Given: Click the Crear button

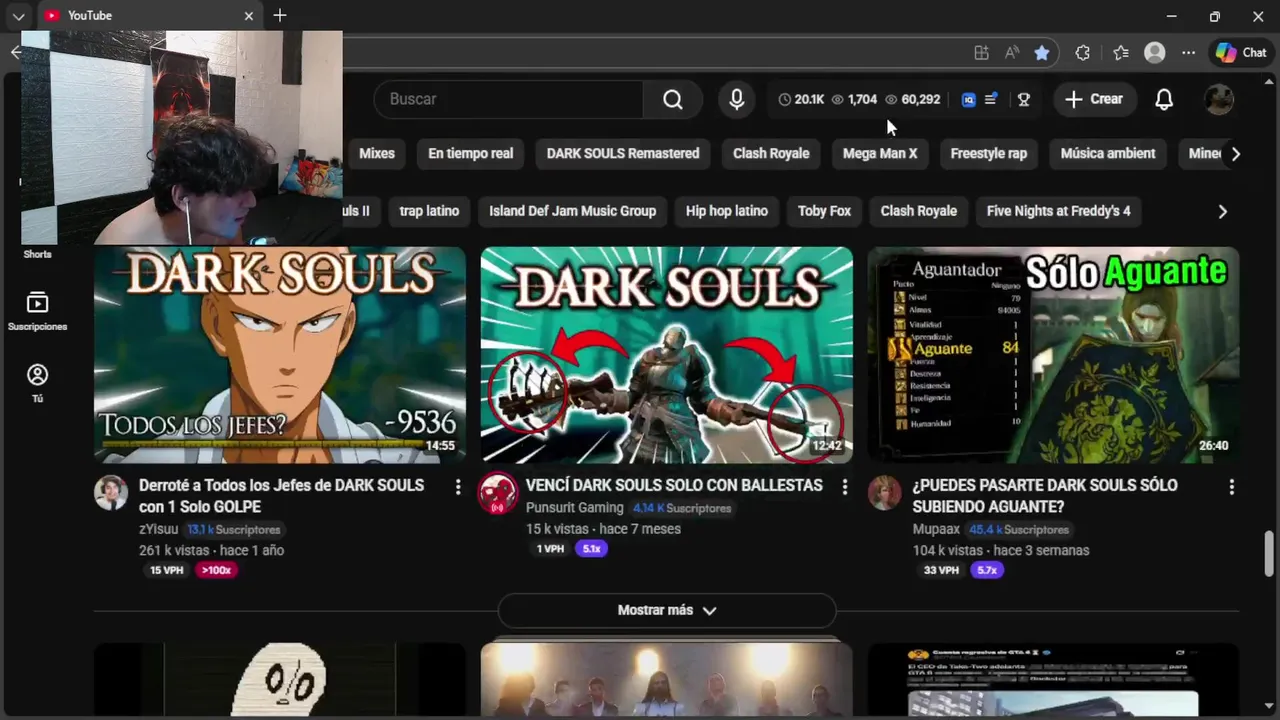Looking at the screenshot, I should 1095,99.
